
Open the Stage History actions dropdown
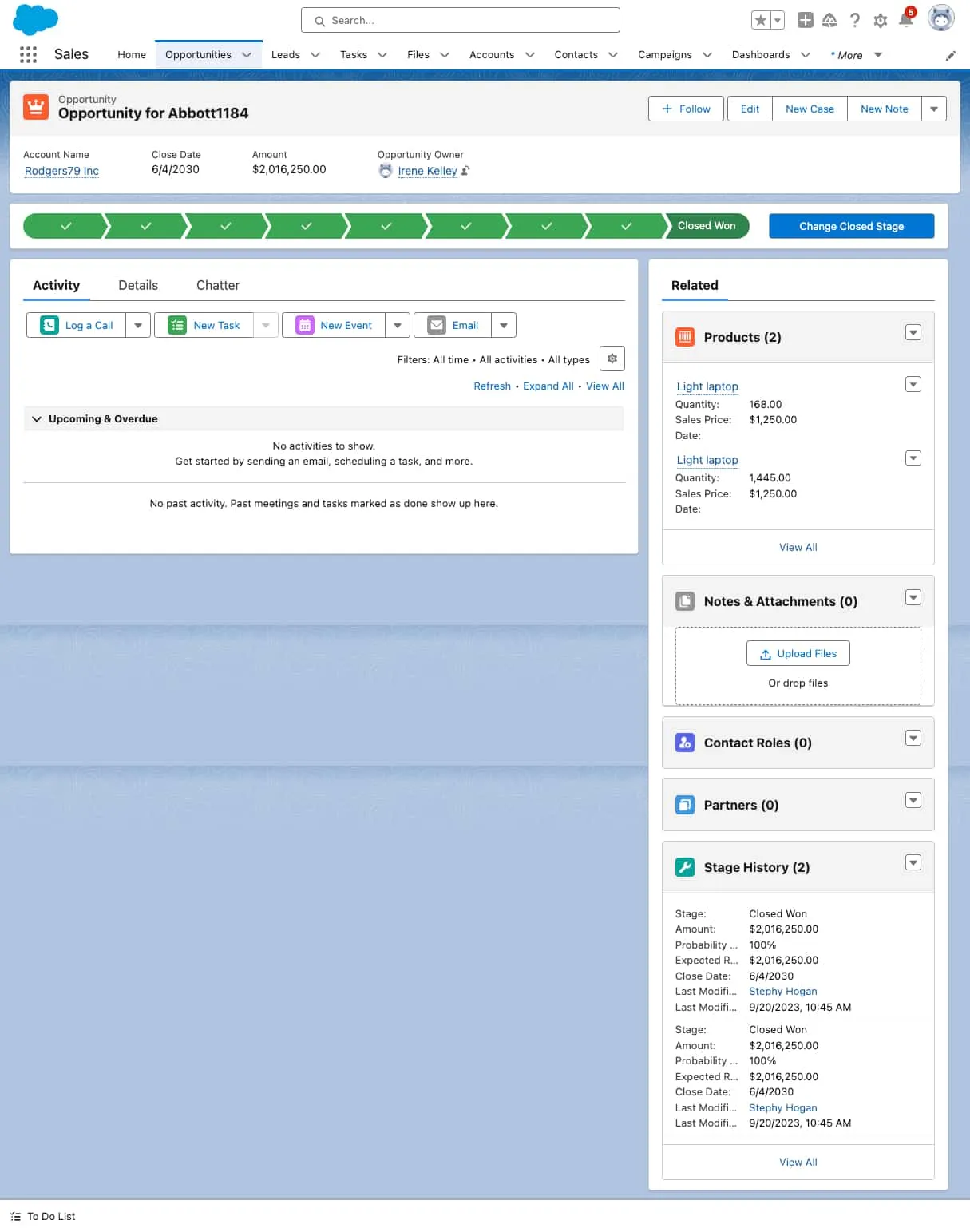click(x=913, y=862)
